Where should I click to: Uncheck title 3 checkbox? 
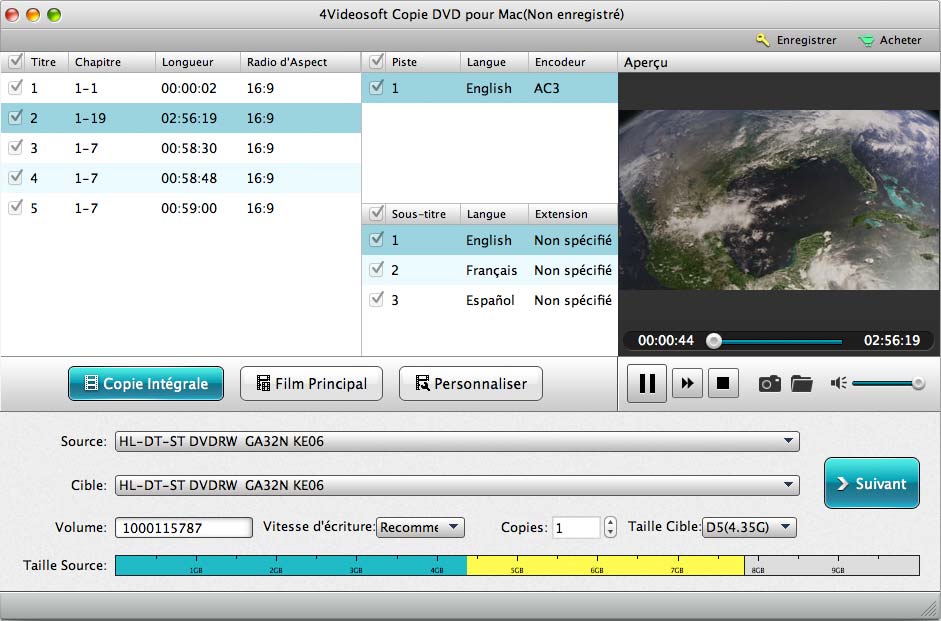pyautogui.click(x=15, y=148)
